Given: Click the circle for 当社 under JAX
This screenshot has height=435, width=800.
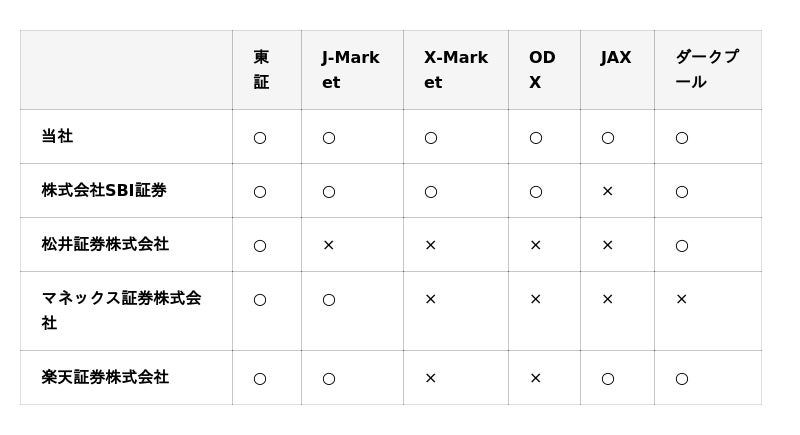Looking at the screenshot, I should (x=607, y=138).
